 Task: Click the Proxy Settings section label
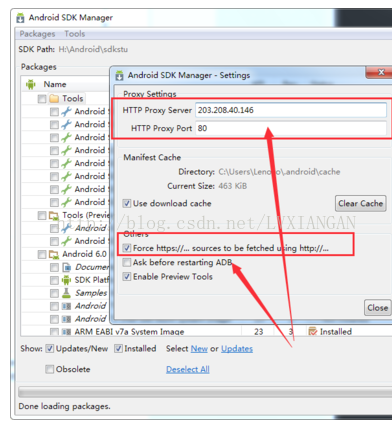(150, 94)
